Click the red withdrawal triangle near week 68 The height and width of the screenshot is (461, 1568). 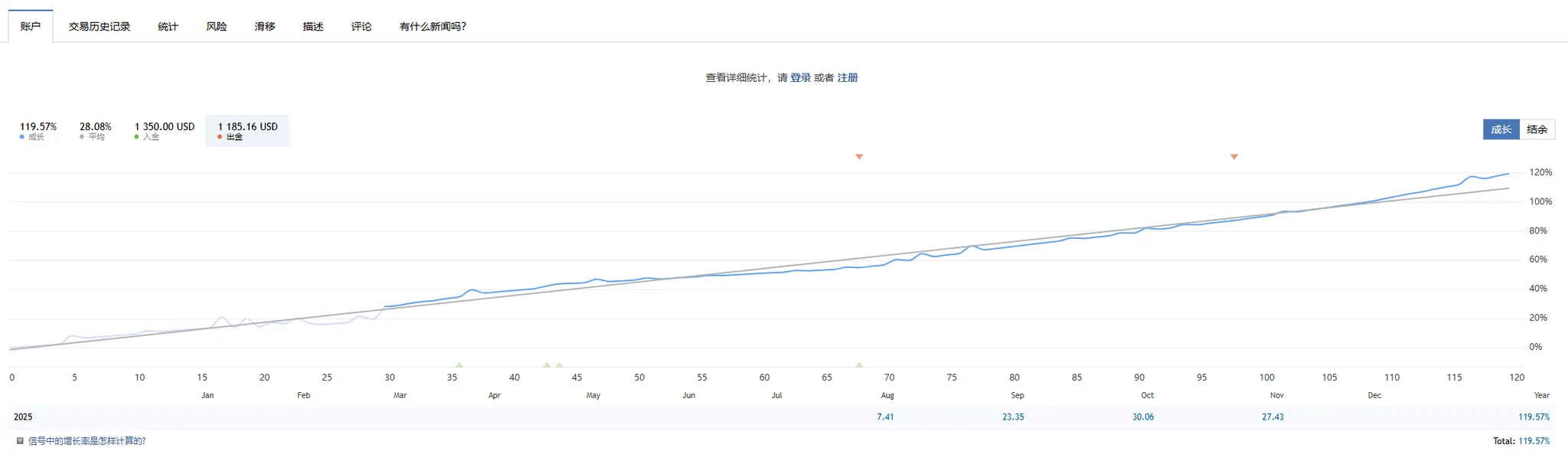tap(859, 157)
